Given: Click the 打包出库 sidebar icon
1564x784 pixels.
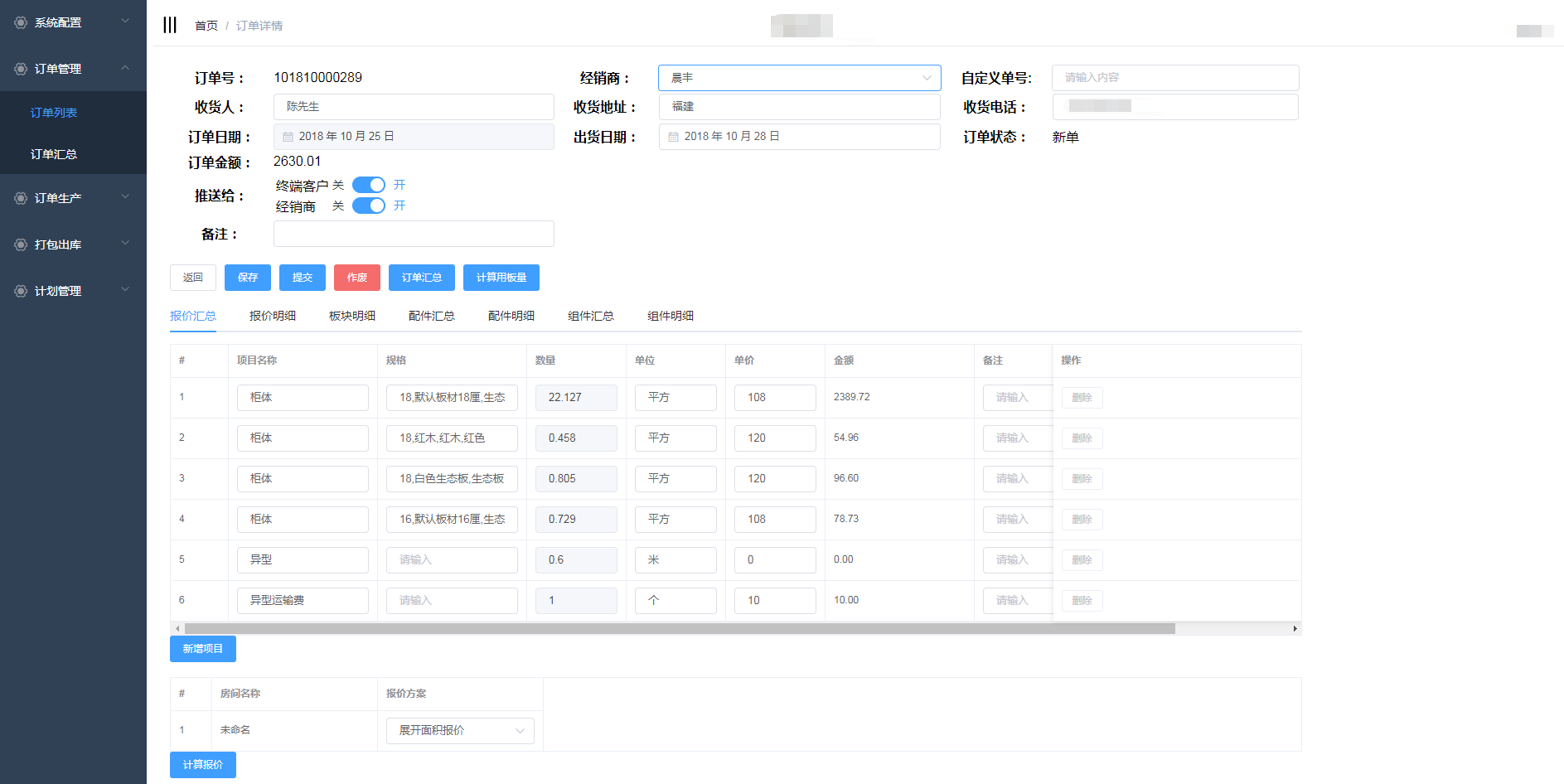Looking at the screenshot, I should point(21,244).
